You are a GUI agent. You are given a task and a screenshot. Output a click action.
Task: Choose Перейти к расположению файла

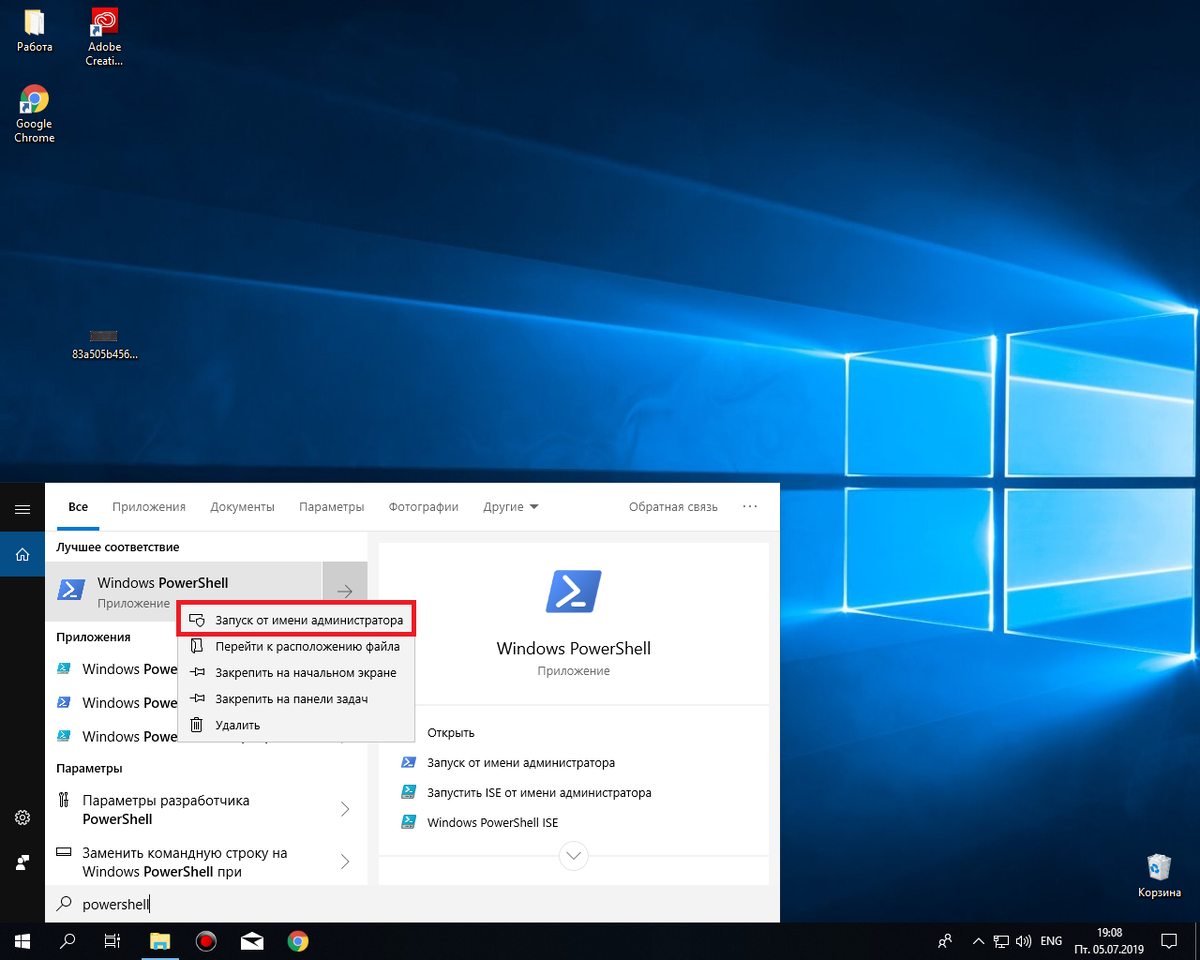[x=296, y=646]
